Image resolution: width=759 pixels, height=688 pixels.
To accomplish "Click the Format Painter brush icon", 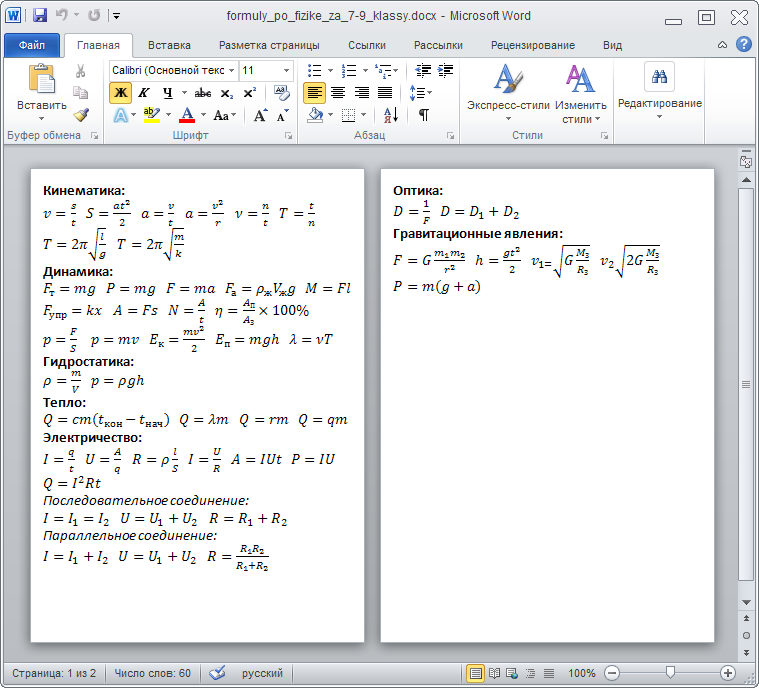I will [x=81, y=115].
